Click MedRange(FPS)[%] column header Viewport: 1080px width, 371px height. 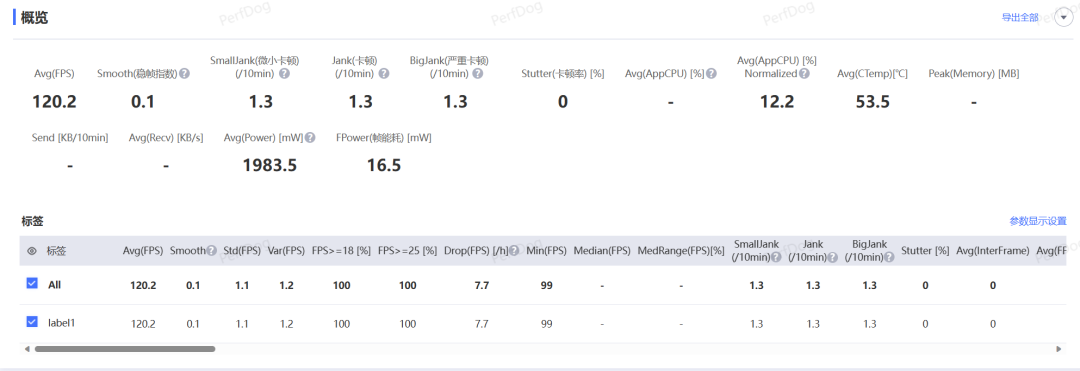coord(681,251)
